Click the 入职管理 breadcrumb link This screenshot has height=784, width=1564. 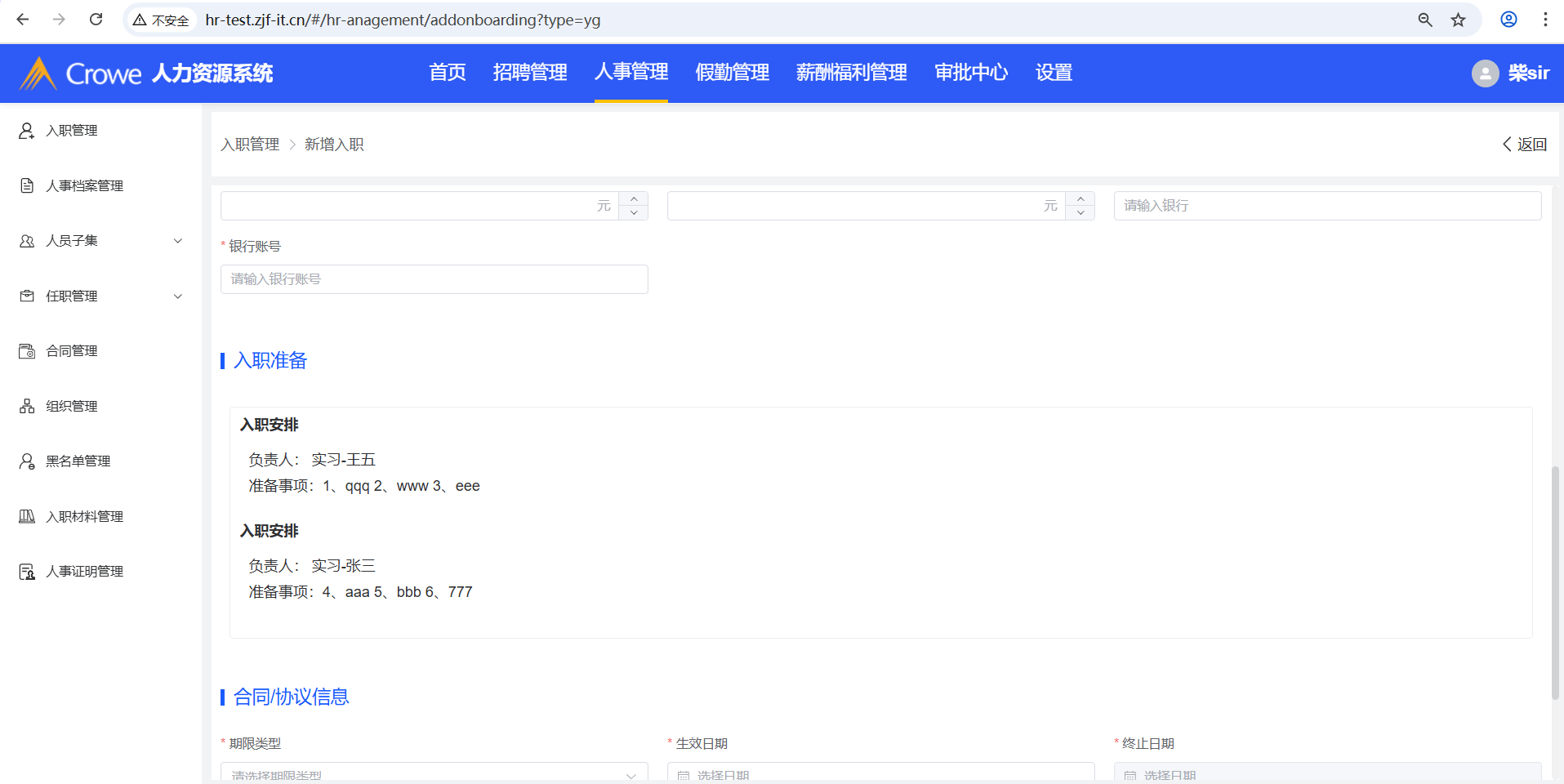[250, 145]
